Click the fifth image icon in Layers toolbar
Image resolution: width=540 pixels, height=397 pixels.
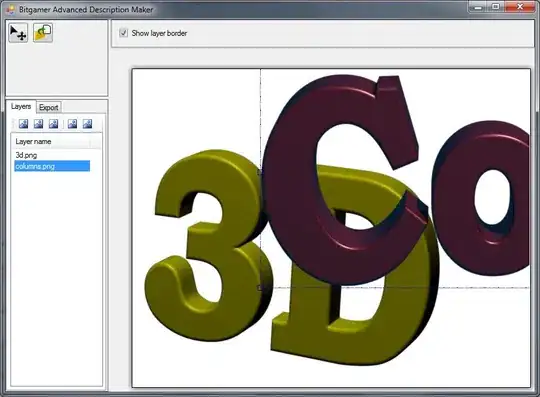tap(87, 124)
